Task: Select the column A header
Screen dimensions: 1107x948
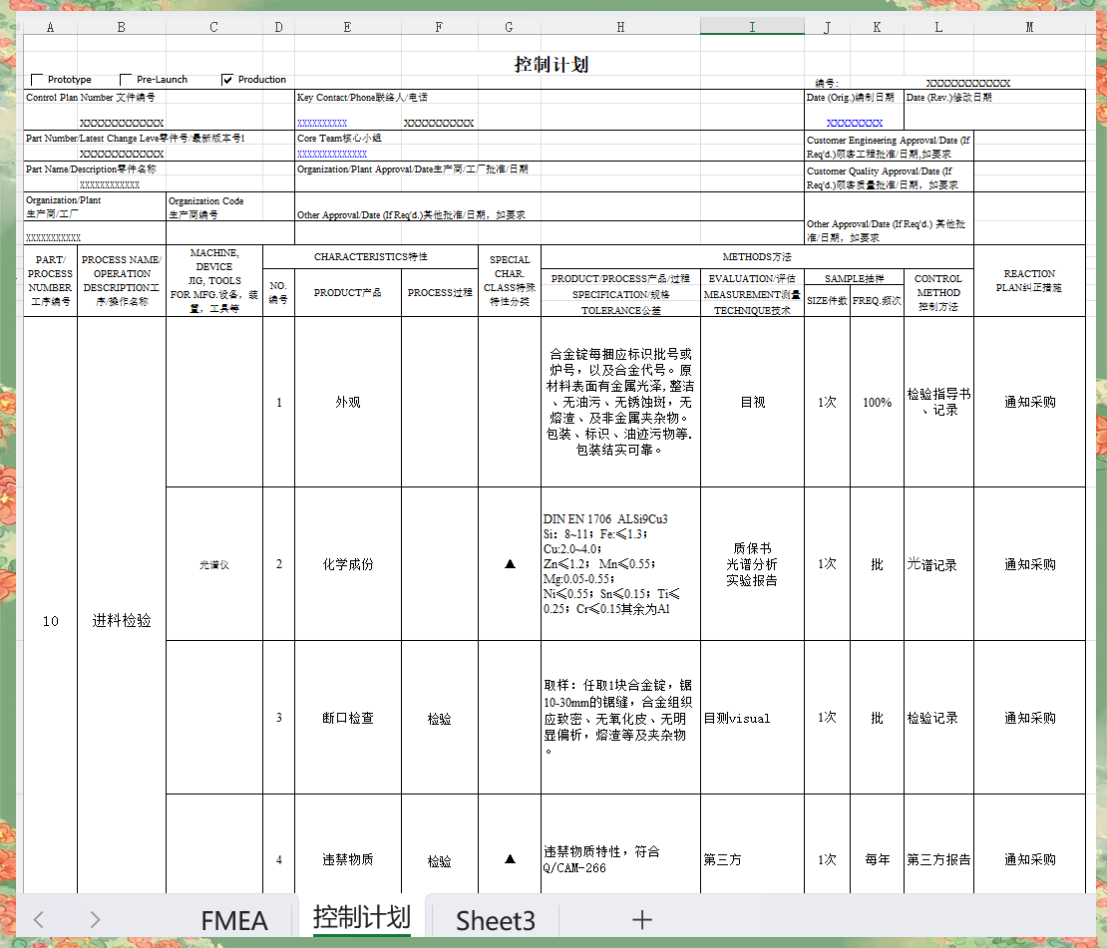Action: (50, 27)
